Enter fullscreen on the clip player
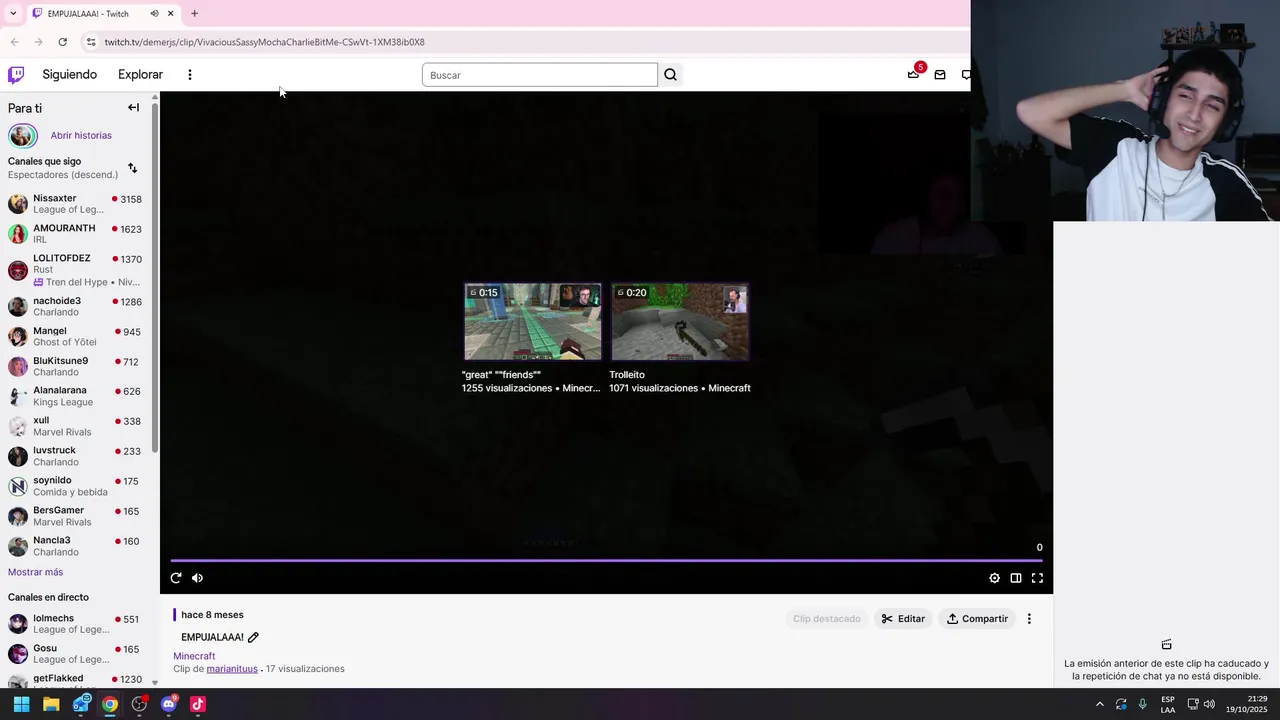 1037,578
